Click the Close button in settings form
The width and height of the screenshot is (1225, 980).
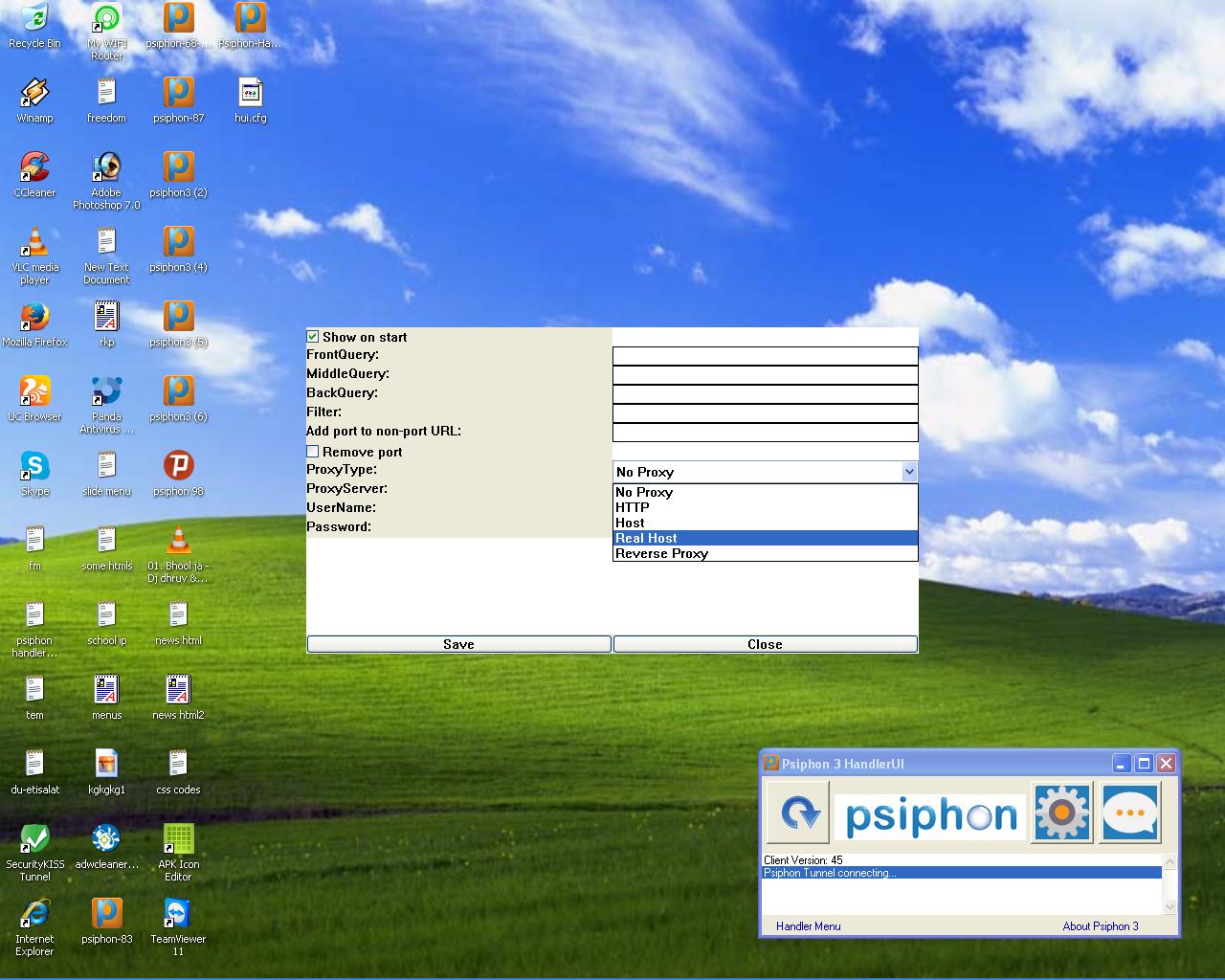click(765, 644)
